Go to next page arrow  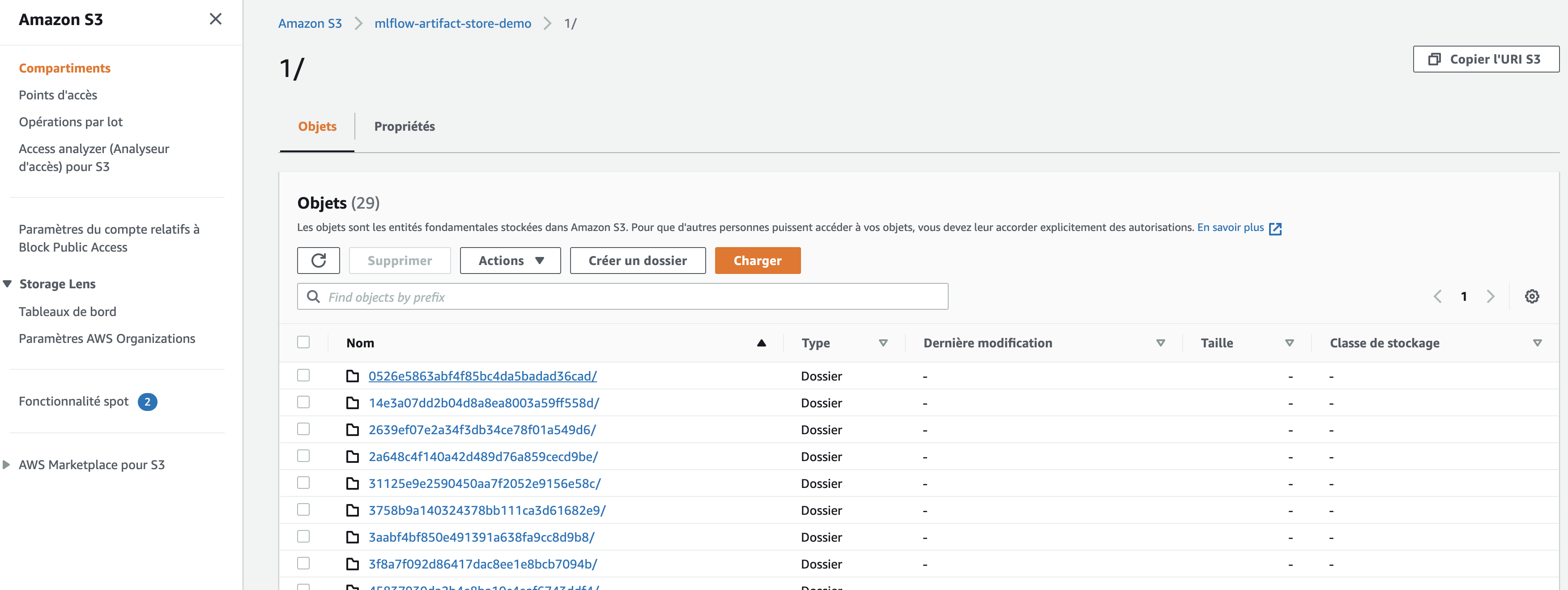(x=1490, y=296)
